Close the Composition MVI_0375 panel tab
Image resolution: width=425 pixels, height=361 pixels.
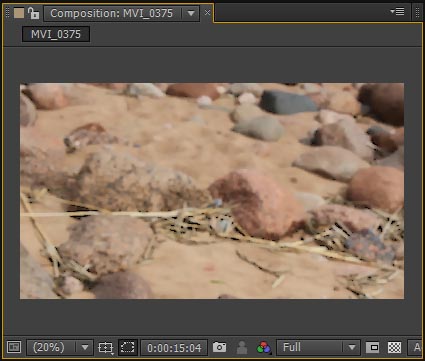click(207, 13)
